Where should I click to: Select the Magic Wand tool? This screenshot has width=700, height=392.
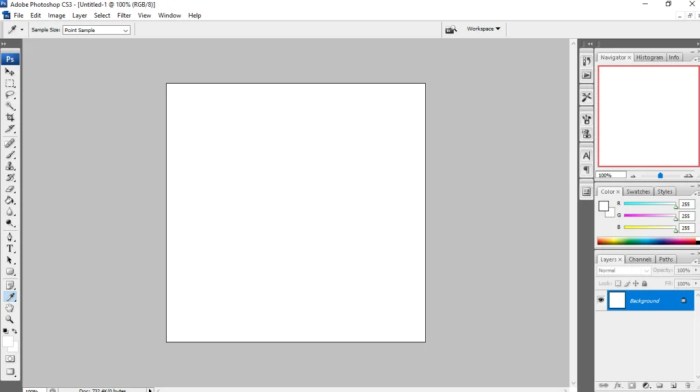pos(10,106)
